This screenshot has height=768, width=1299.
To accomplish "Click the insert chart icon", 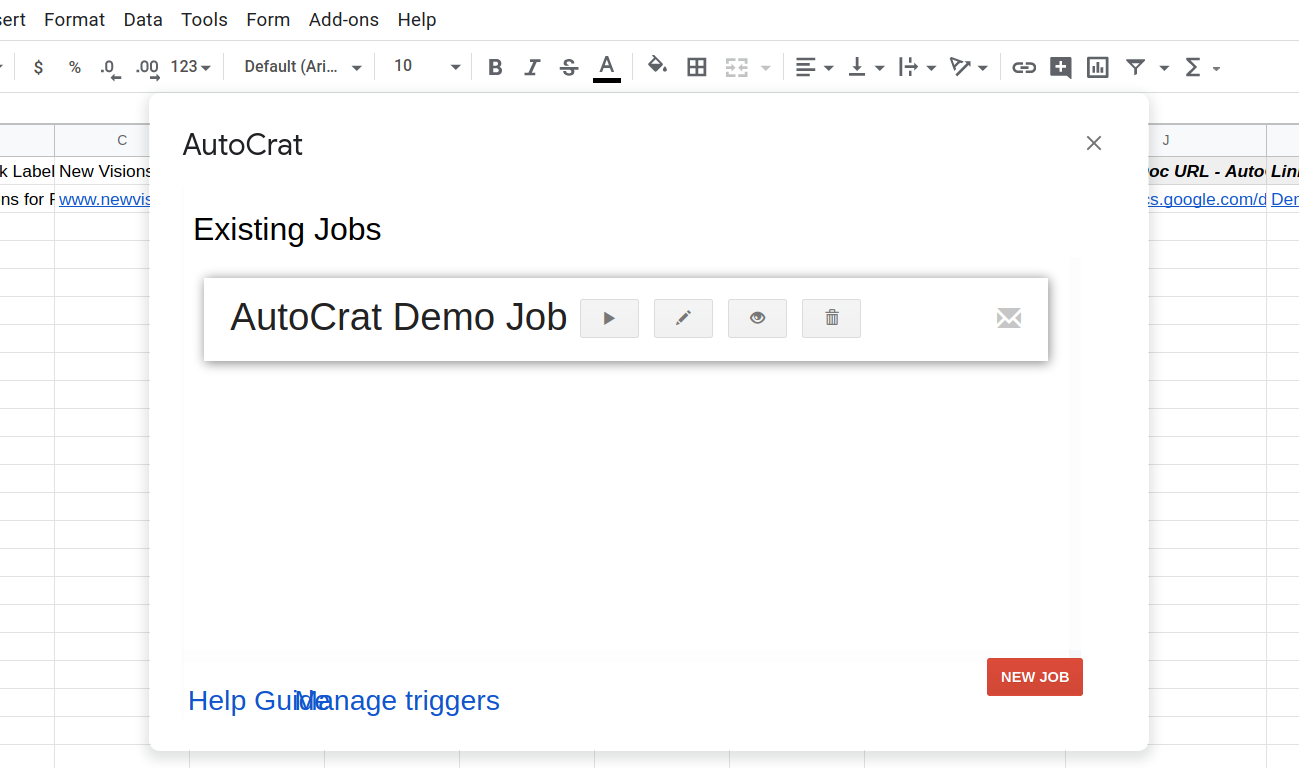I will point(1098,67).
